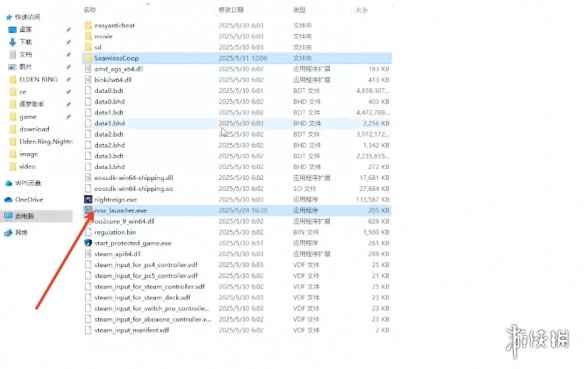Select the data0.bhd file name

[110, 101]
